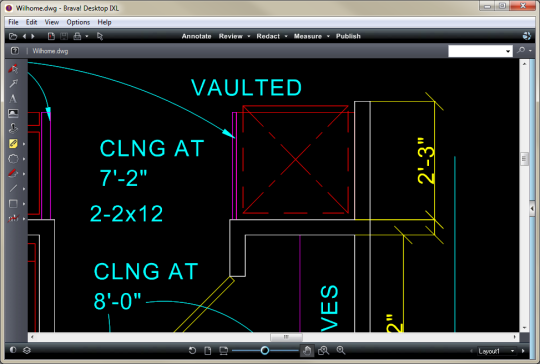Expand the cloud tool flyout arrow

click(x=24, y=159)
